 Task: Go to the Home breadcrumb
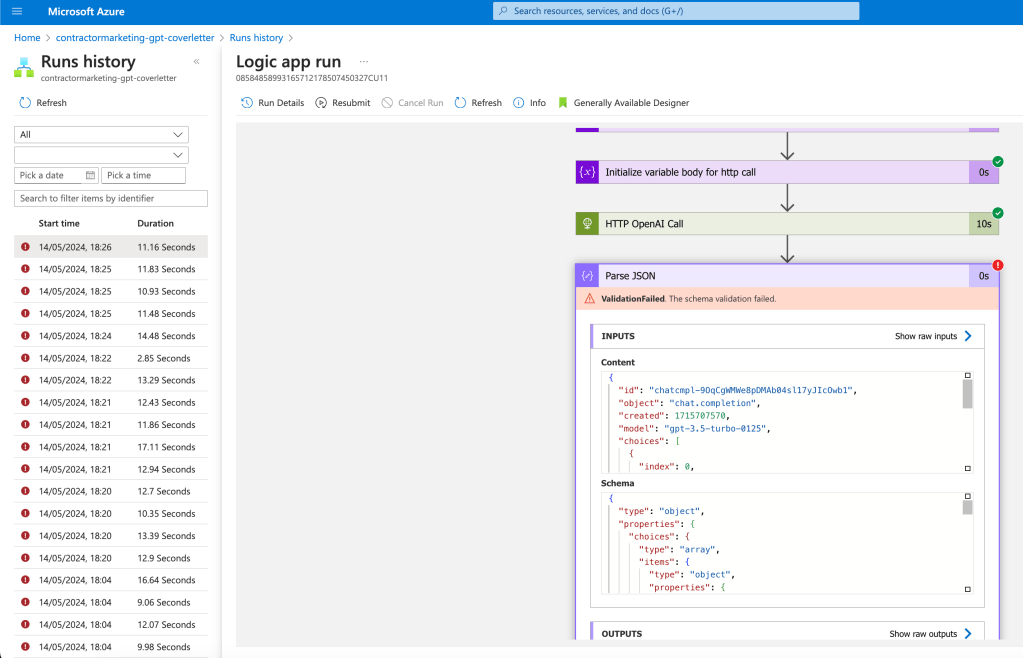coord(27,38)
